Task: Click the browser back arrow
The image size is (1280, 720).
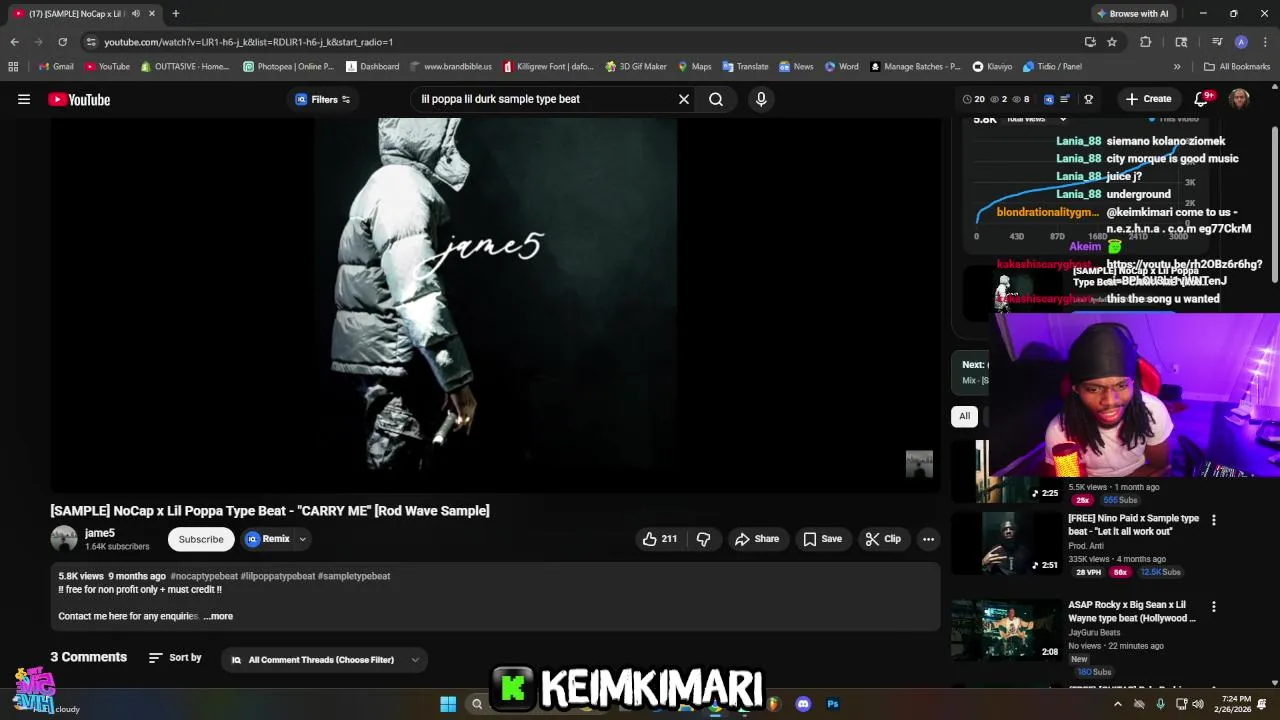Action: tap(14, 42)
